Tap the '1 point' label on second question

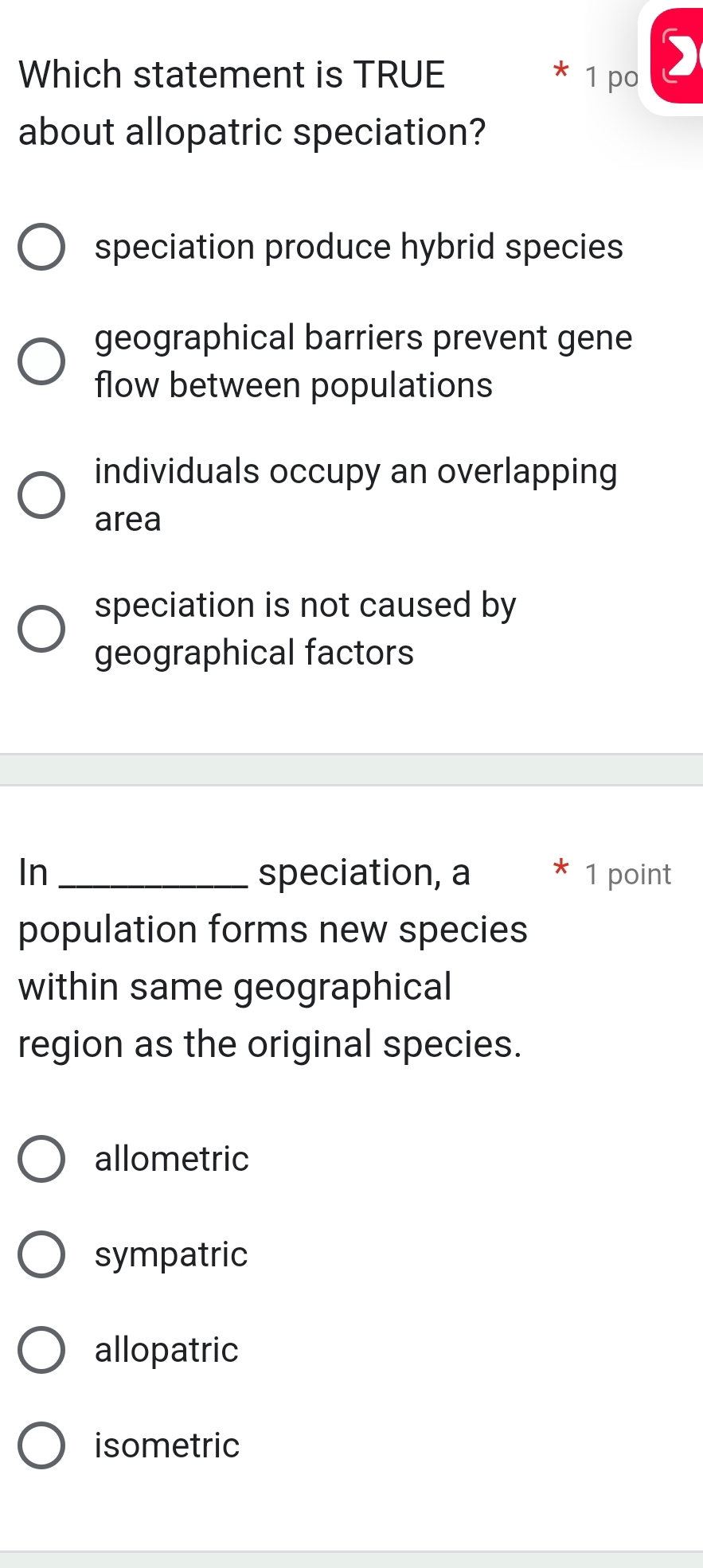click(x=628, y=874)
